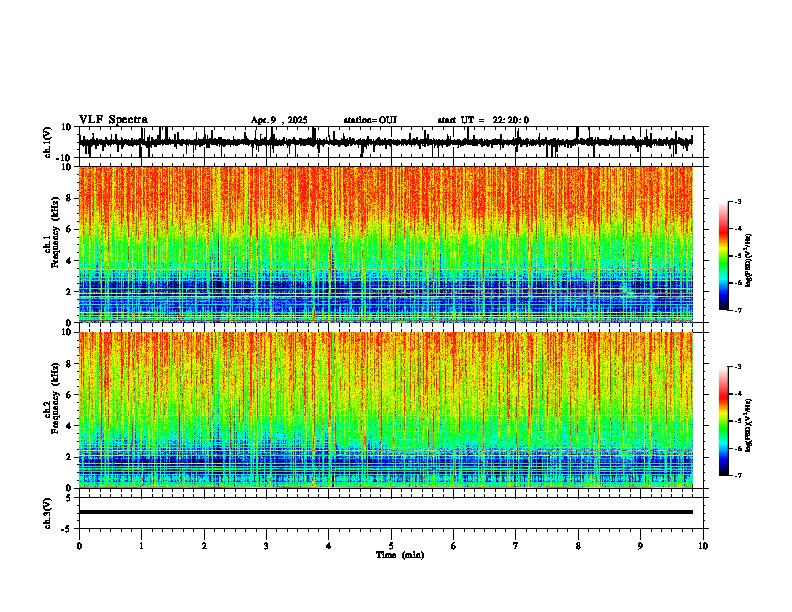The height and width of the screenshot is (612, 792).
Task: Click the "VLF Spectra" title text
Action: (x=113, y=120)
